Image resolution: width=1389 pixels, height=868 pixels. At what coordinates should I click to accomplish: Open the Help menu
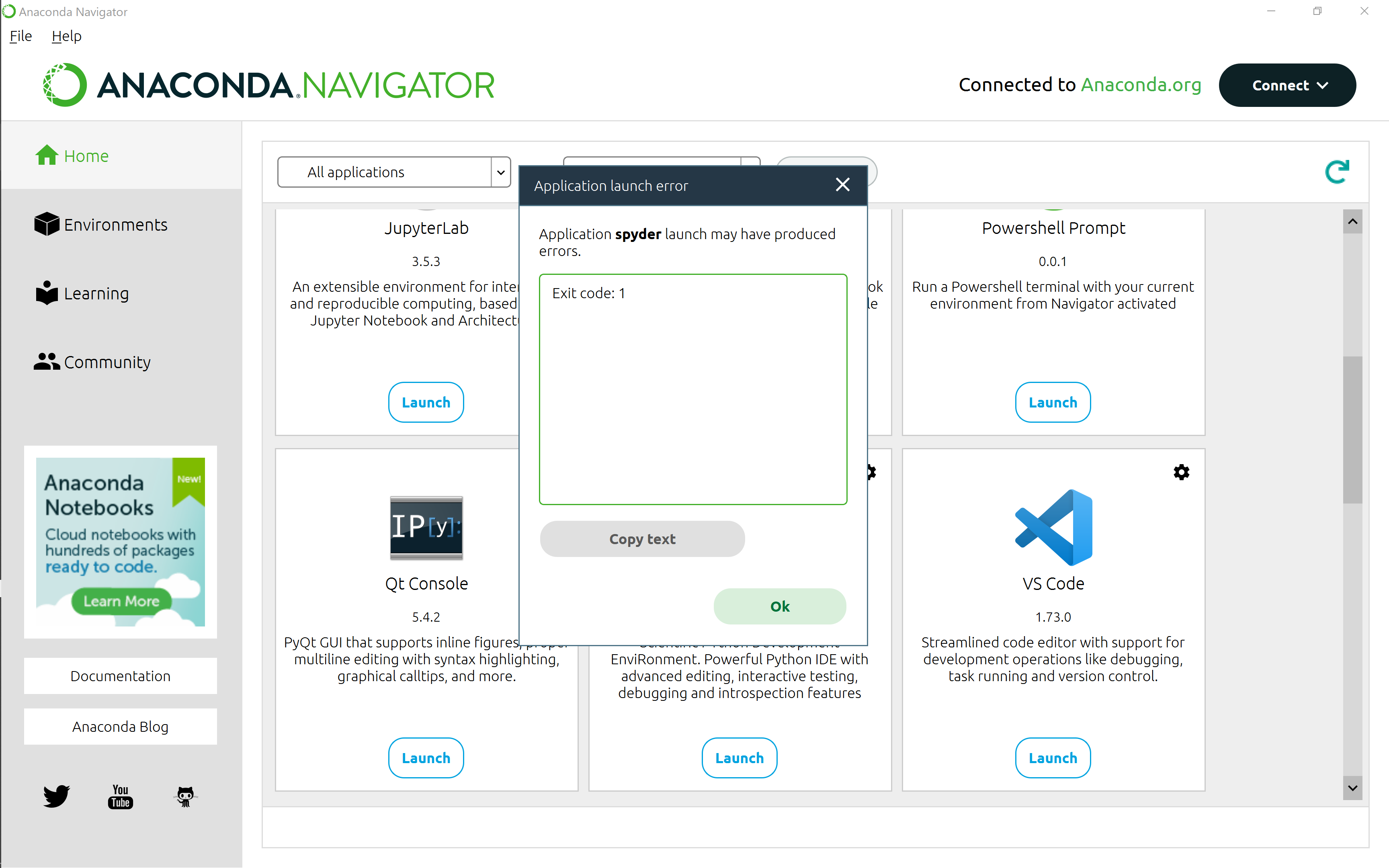pos(67,36)
